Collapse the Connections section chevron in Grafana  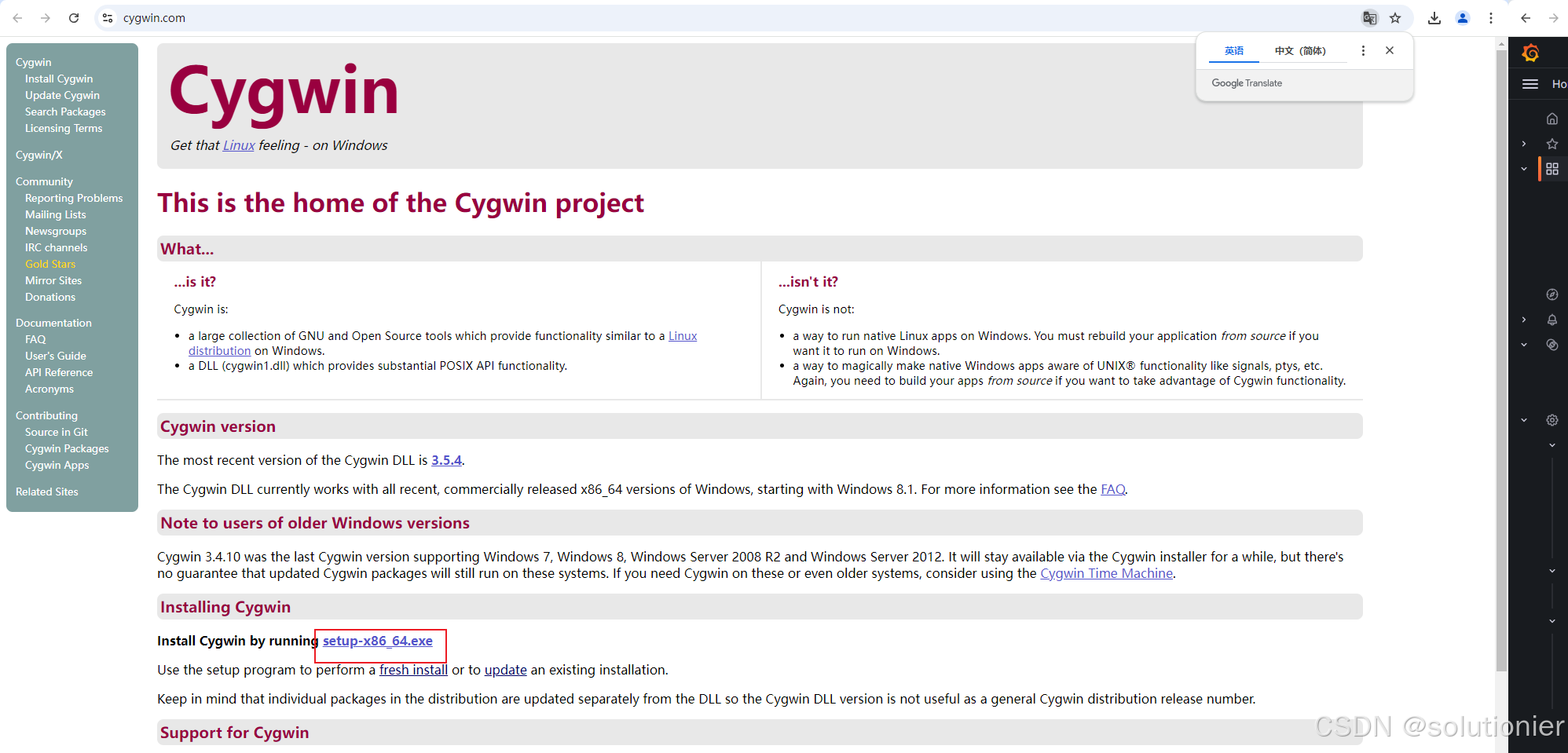click(x=1524, y=345)
